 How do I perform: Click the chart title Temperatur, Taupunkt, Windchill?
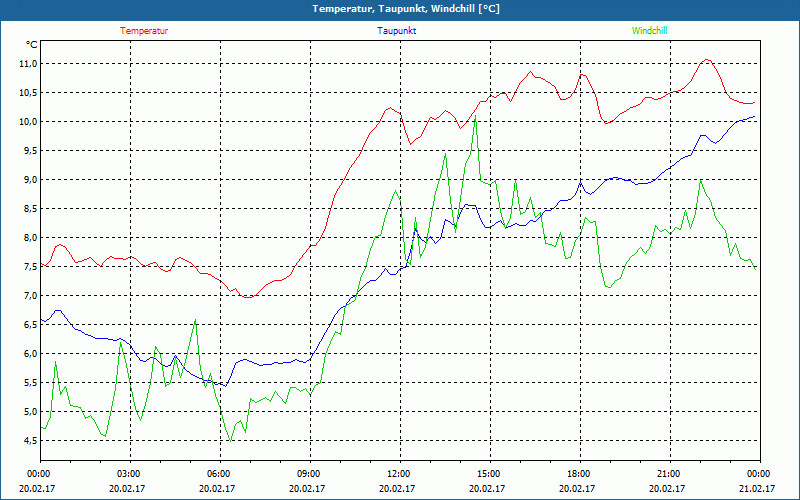click(x=406, y=9)
